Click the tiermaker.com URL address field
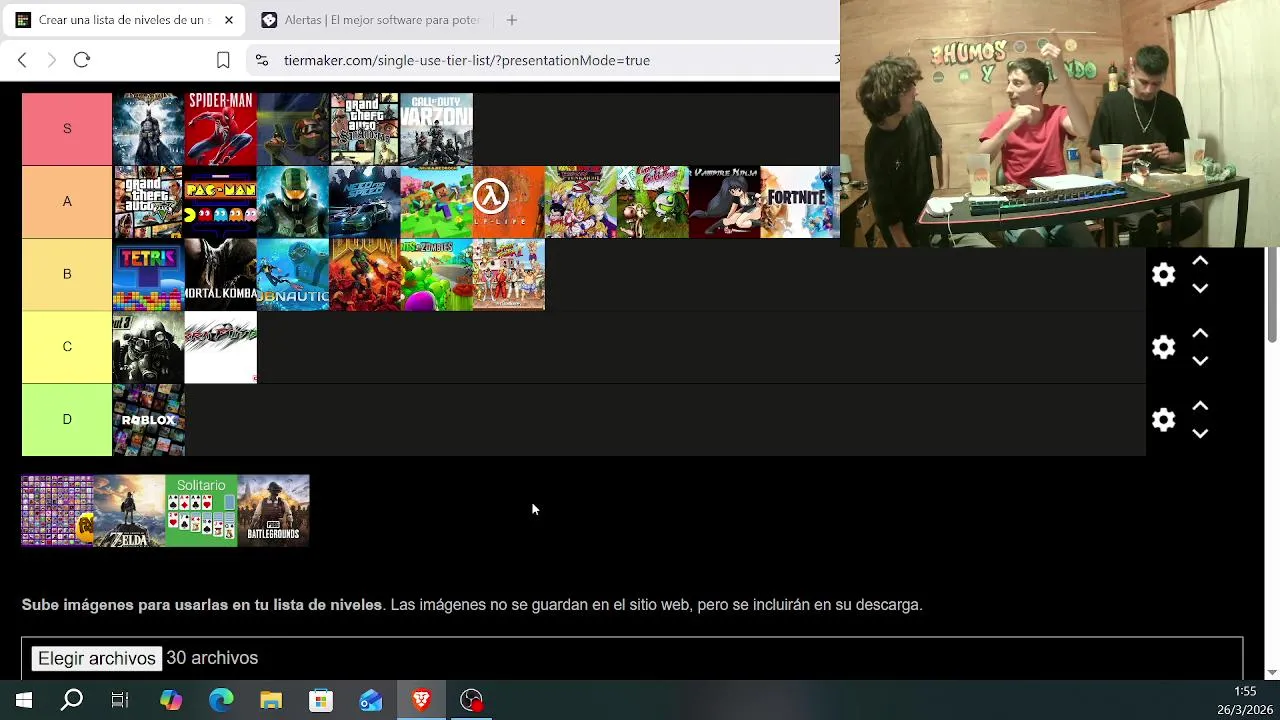This screenshot has height=720, width=1280. point(467,60)
